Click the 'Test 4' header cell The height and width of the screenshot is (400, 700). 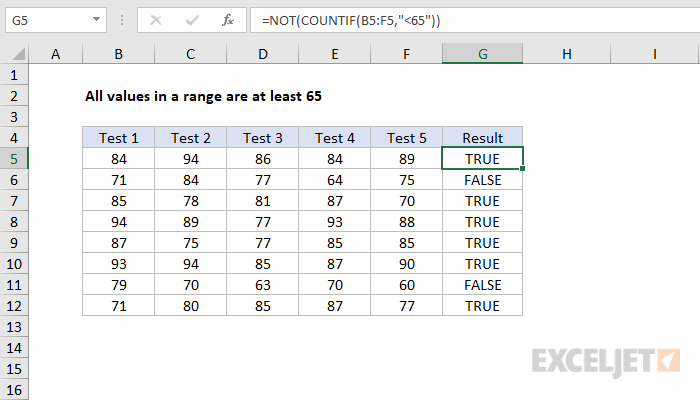pos(334,138)
